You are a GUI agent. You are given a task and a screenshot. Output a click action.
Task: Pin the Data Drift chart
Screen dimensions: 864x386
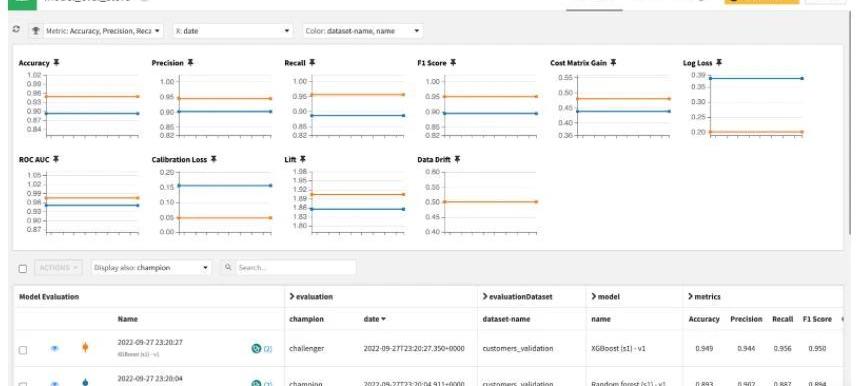(x=457, y=159)
